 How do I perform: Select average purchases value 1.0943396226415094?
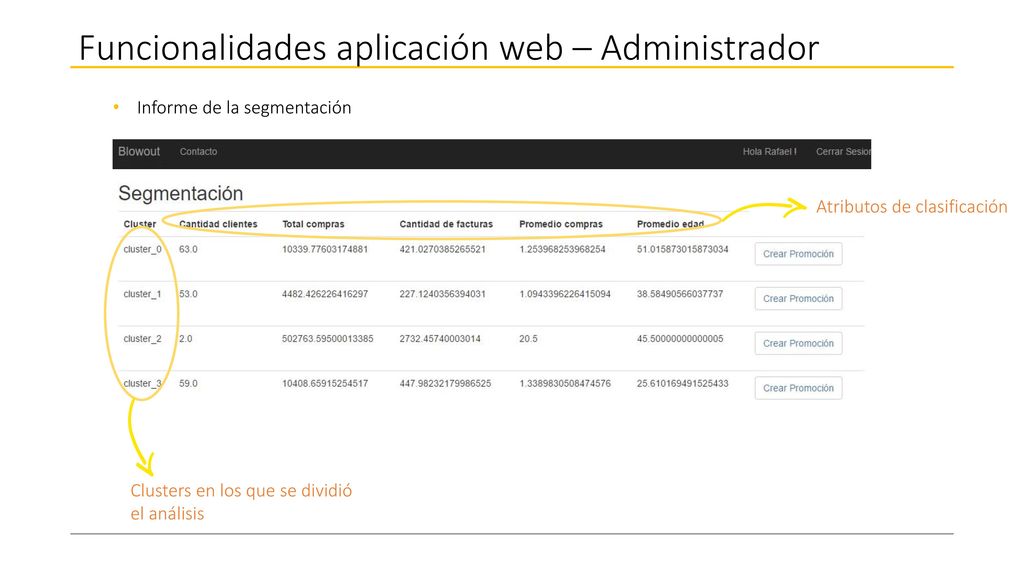pyautogui.click(x=565, y=294)
